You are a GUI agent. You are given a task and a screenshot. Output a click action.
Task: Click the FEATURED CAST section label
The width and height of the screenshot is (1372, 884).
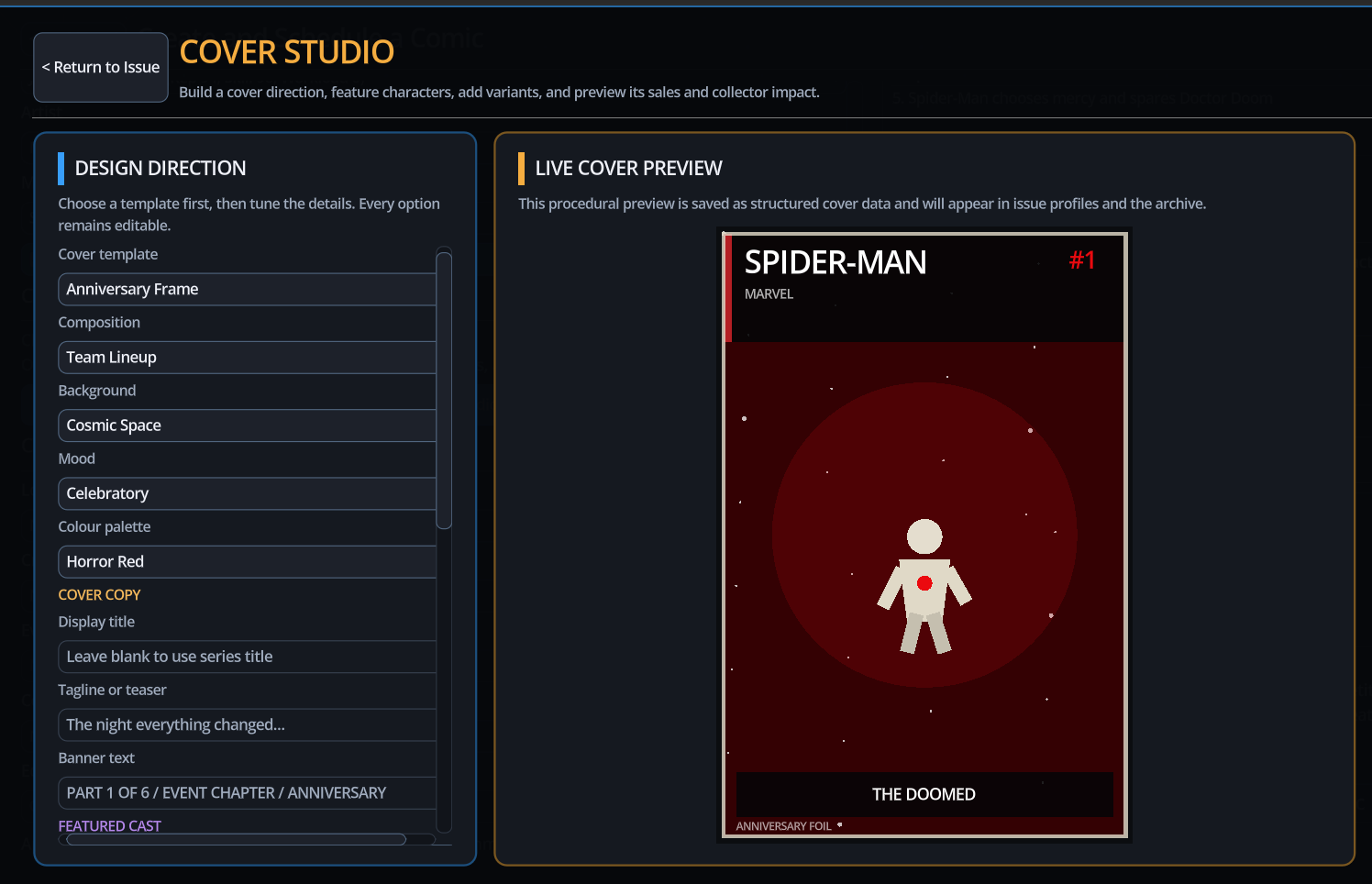coord(110,826)
